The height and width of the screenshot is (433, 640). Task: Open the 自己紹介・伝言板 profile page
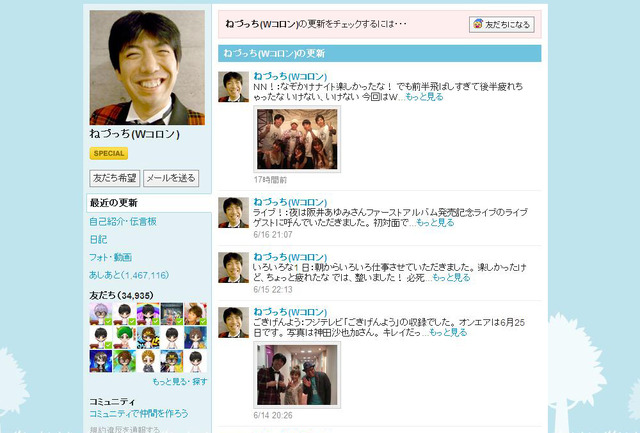pyautogui.click(x=128, y=221)
